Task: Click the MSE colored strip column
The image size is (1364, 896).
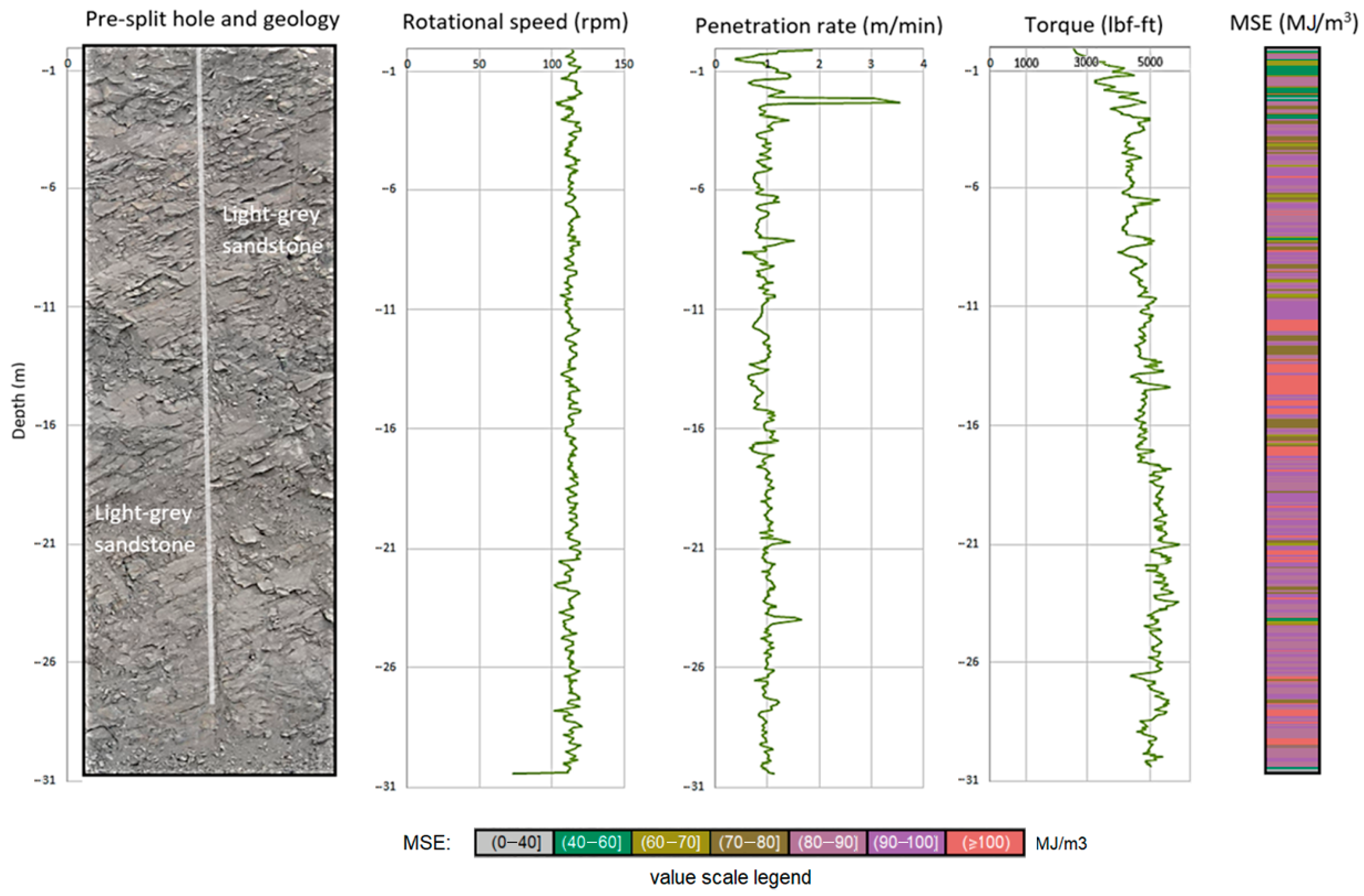Action: tap(1292, 410)
